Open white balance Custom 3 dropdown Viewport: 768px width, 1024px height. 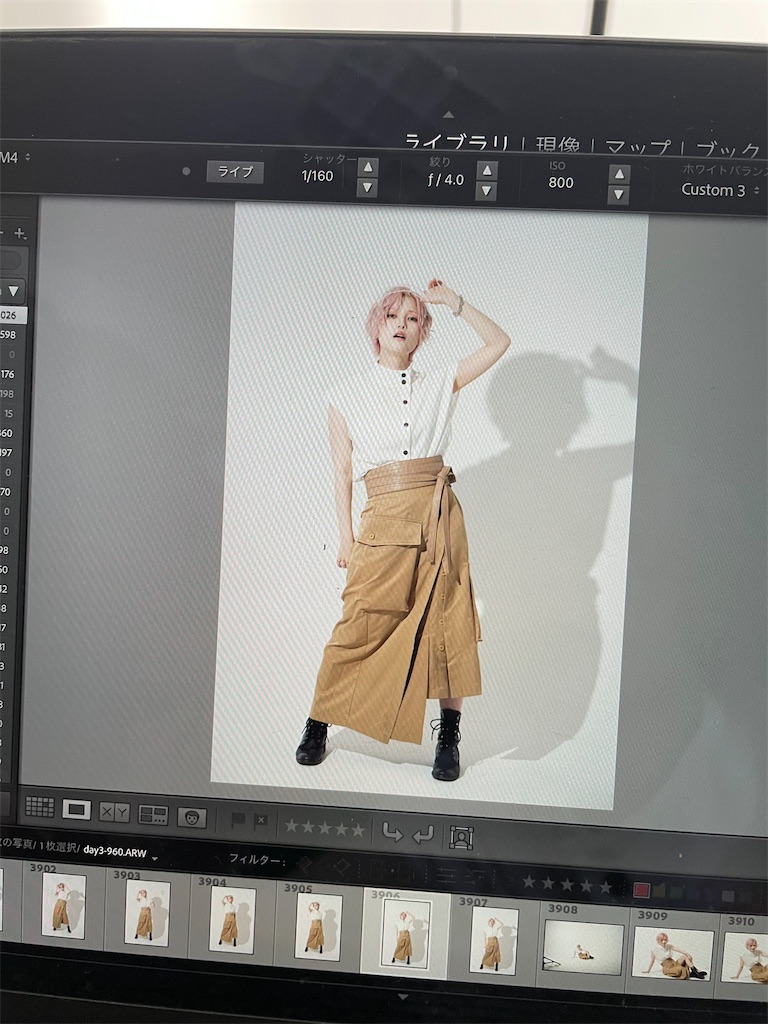tap(720, 190)
